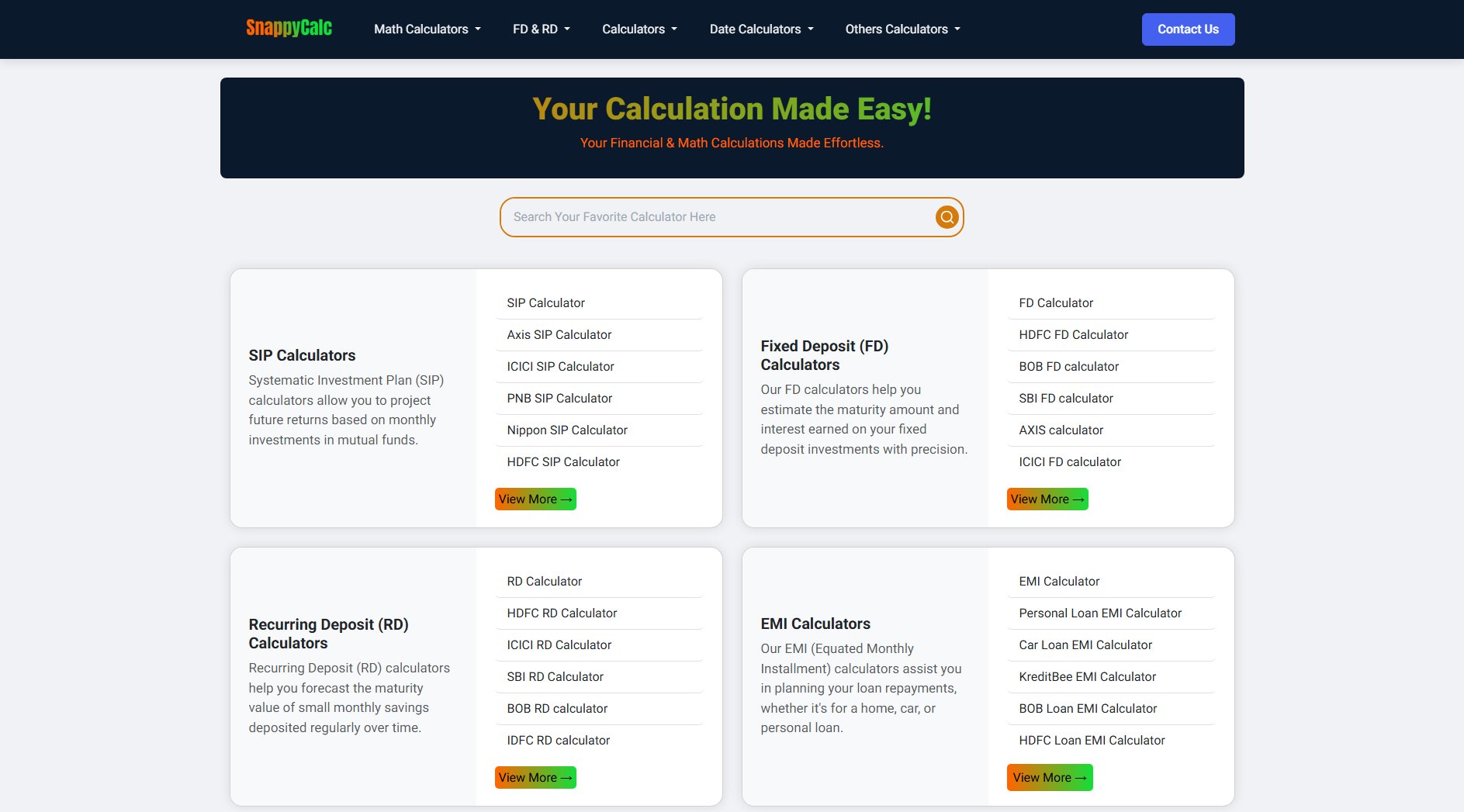
Task: Open the HDFC FD Calculator link
Action: (1073, 335)
